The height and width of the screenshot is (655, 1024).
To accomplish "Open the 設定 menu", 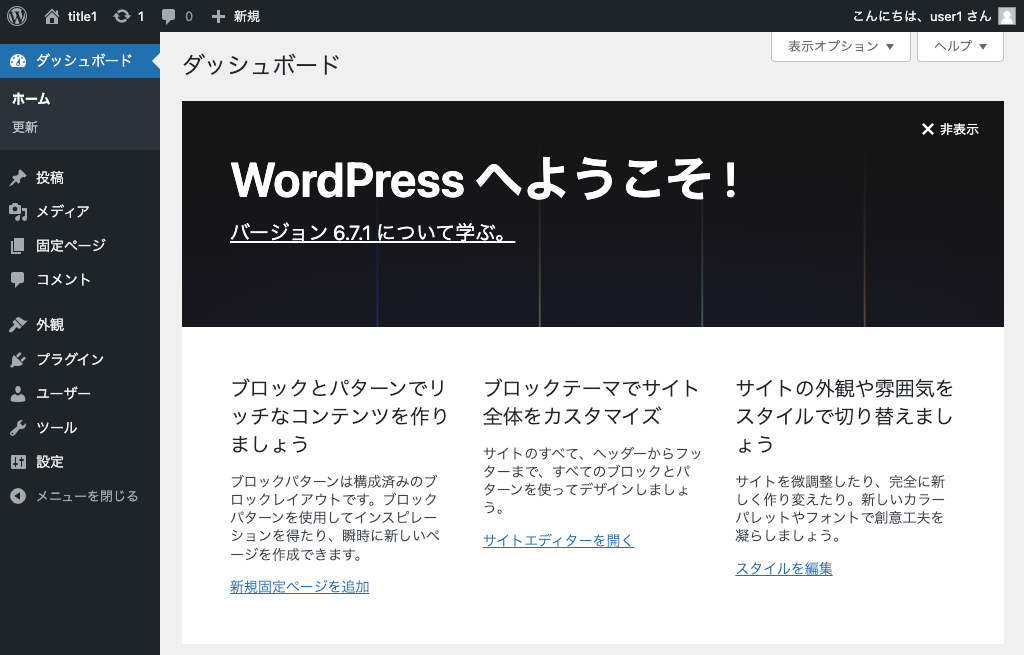I will [x=80, y=462].
